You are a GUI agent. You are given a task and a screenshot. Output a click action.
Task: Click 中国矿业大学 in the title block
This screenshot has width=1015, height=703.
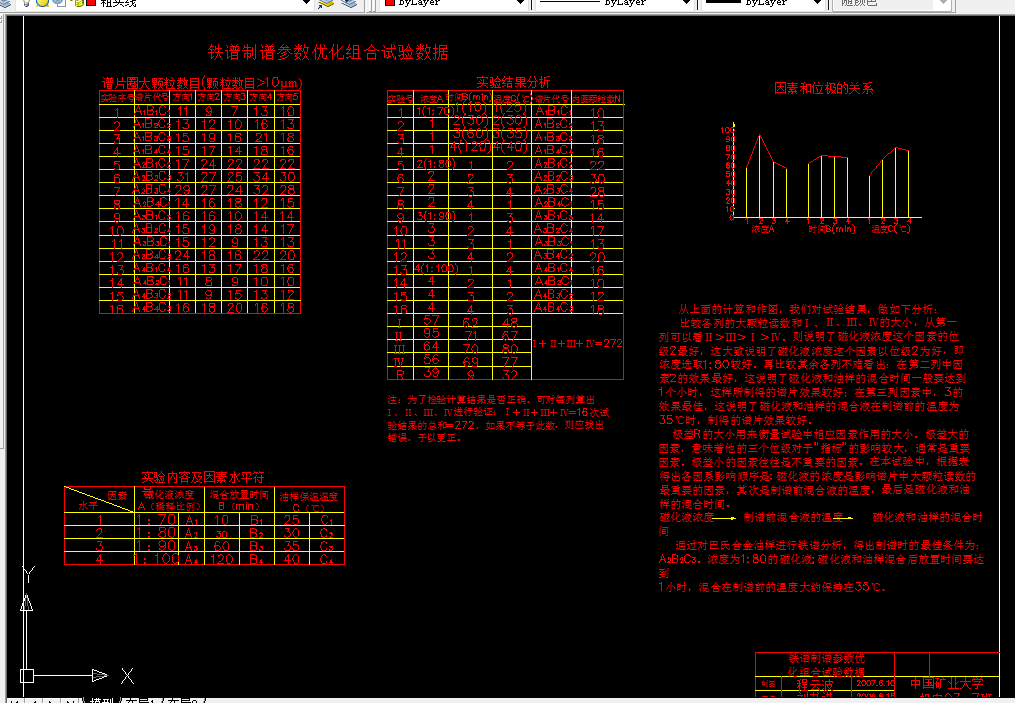tap(946, 684)
